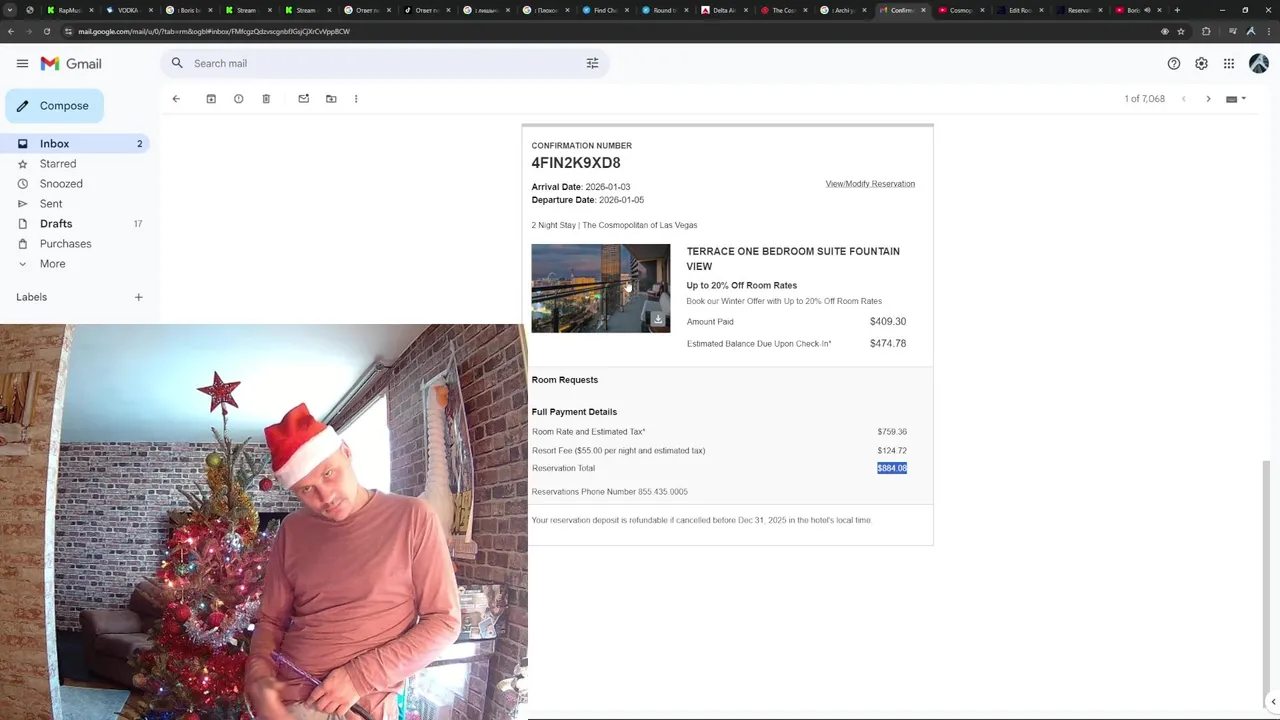Open Gmail Support help icon
The height and width of the screenshot is (720, 1280).
(x=1174, y=63)
